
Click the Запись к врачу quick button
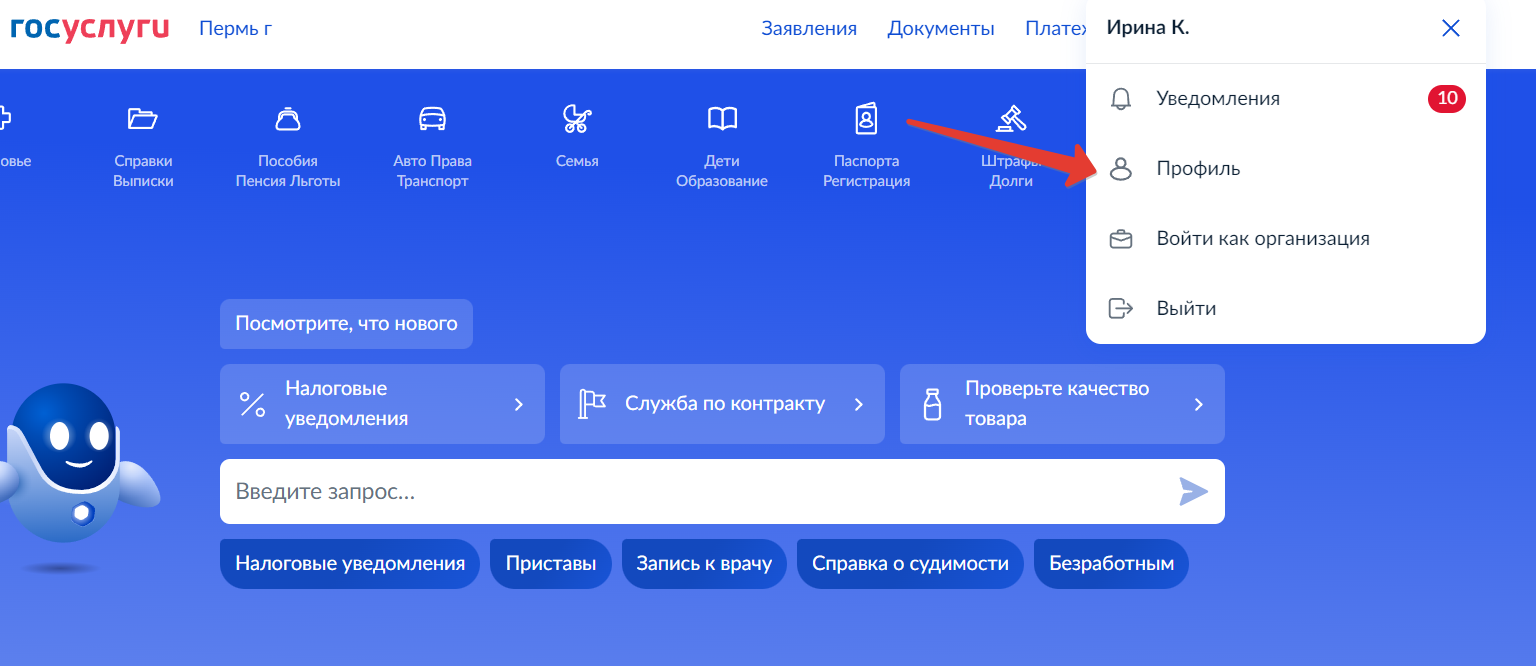click(704, 564)
